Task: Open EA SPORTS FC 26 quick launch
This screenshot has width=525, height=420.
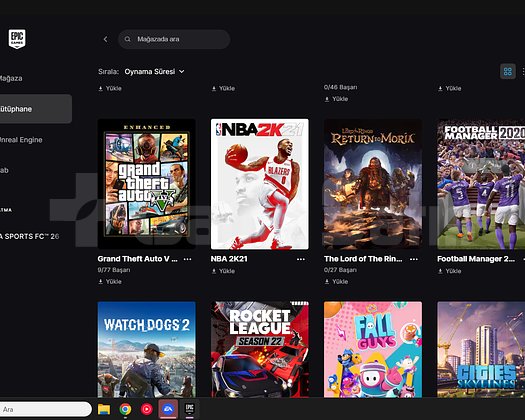Action: pyautogui.click(x=29, y=236)
